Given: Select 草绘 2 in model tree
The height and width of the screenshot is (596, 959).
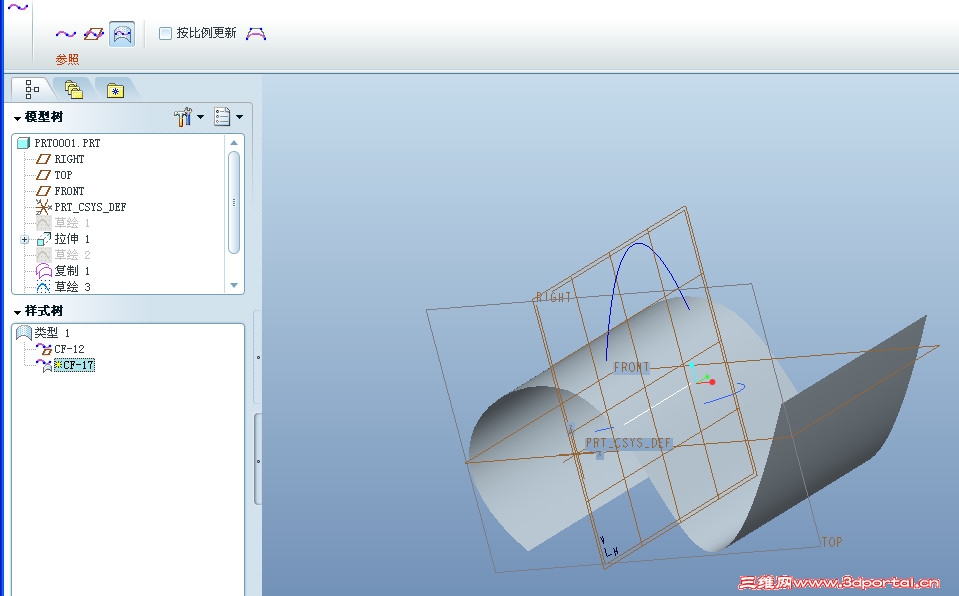Looking at the screenshot, I should [x=72, y=255].
